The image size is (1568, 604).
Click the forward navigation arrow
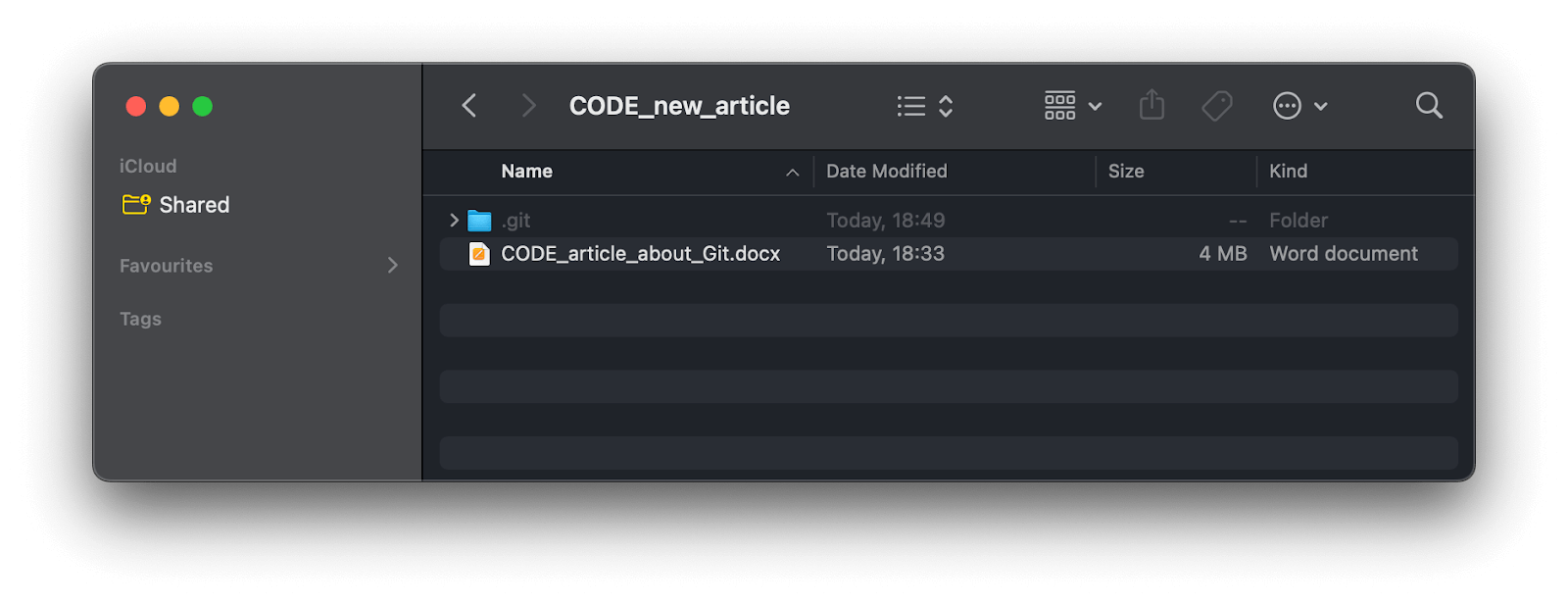coord(529,106)
